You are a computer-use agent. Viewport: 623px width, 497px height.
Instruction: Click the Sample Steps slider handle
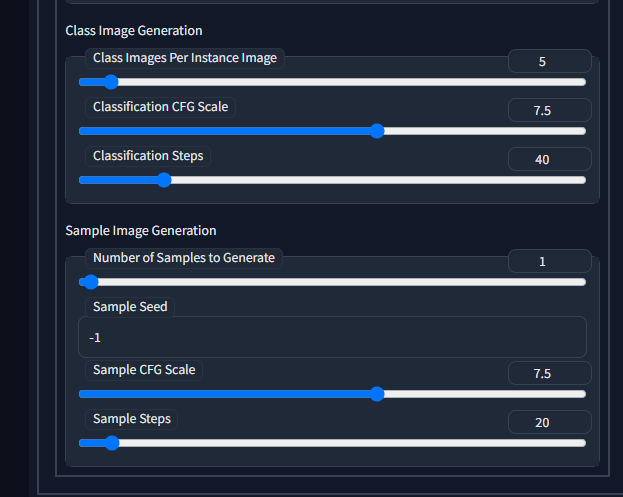(112, 443)
